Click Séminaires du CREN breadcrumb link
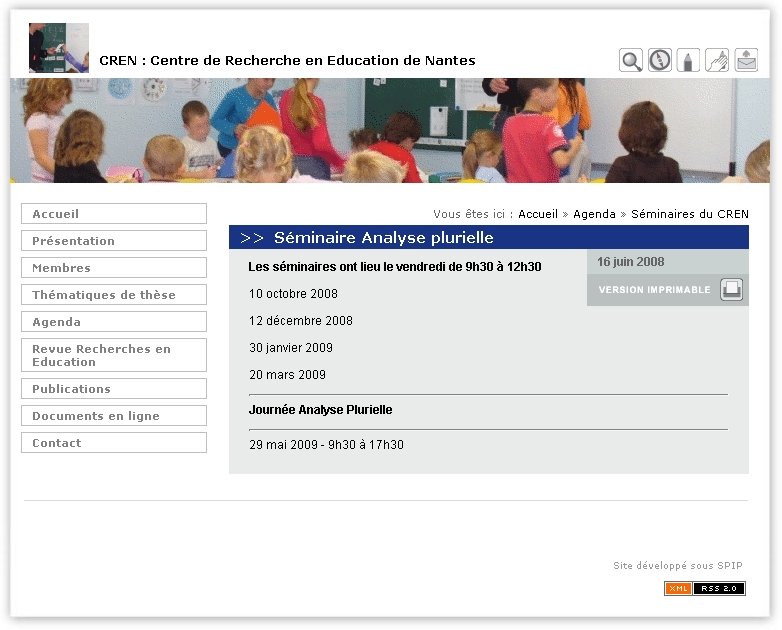The width and height of the screenshot is (782, 630). pyautogui.click(x=690, y=214)
